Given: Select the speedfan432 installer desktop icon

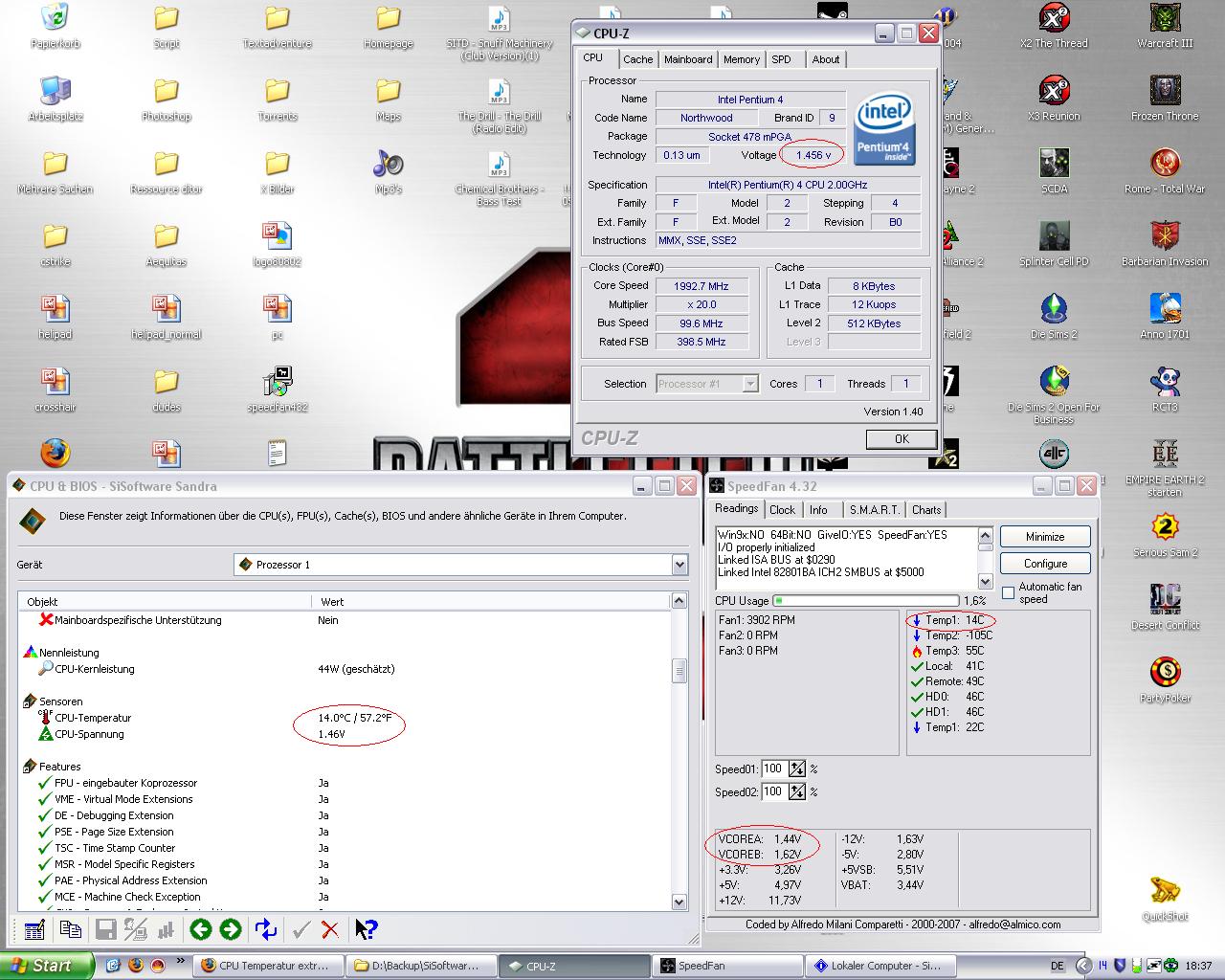Looking at the screenshot, I should coord(278,390).
